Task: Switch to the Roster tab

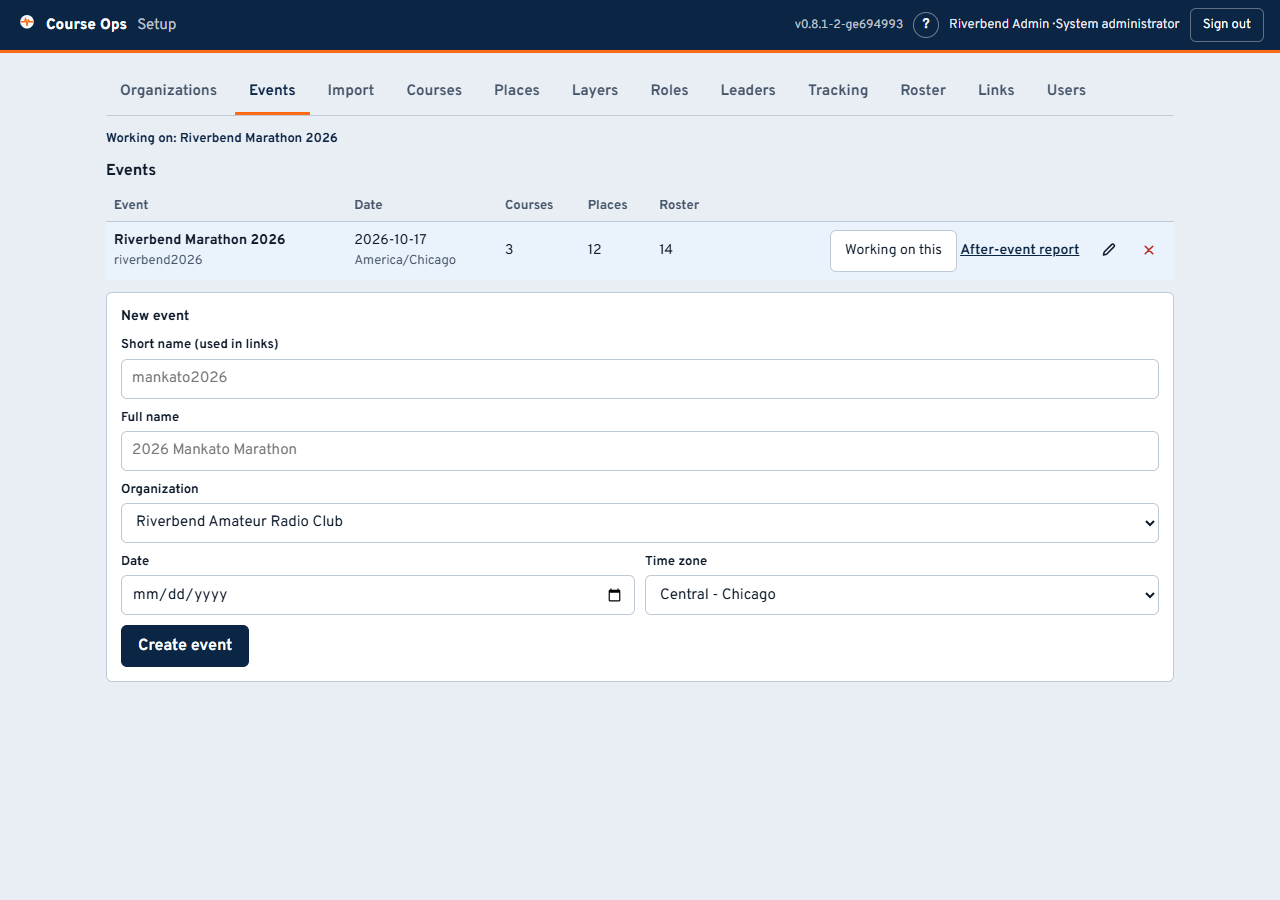Action: tap(923, 90)
